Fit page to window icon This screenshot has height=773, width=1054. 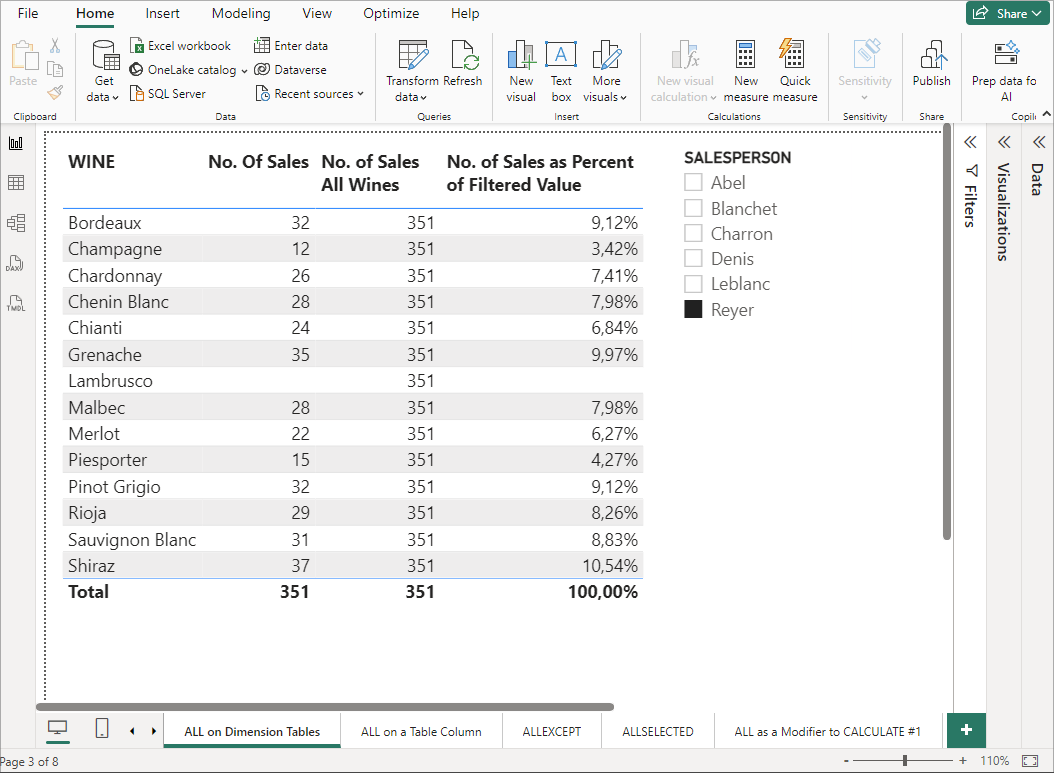[1030, 761]
